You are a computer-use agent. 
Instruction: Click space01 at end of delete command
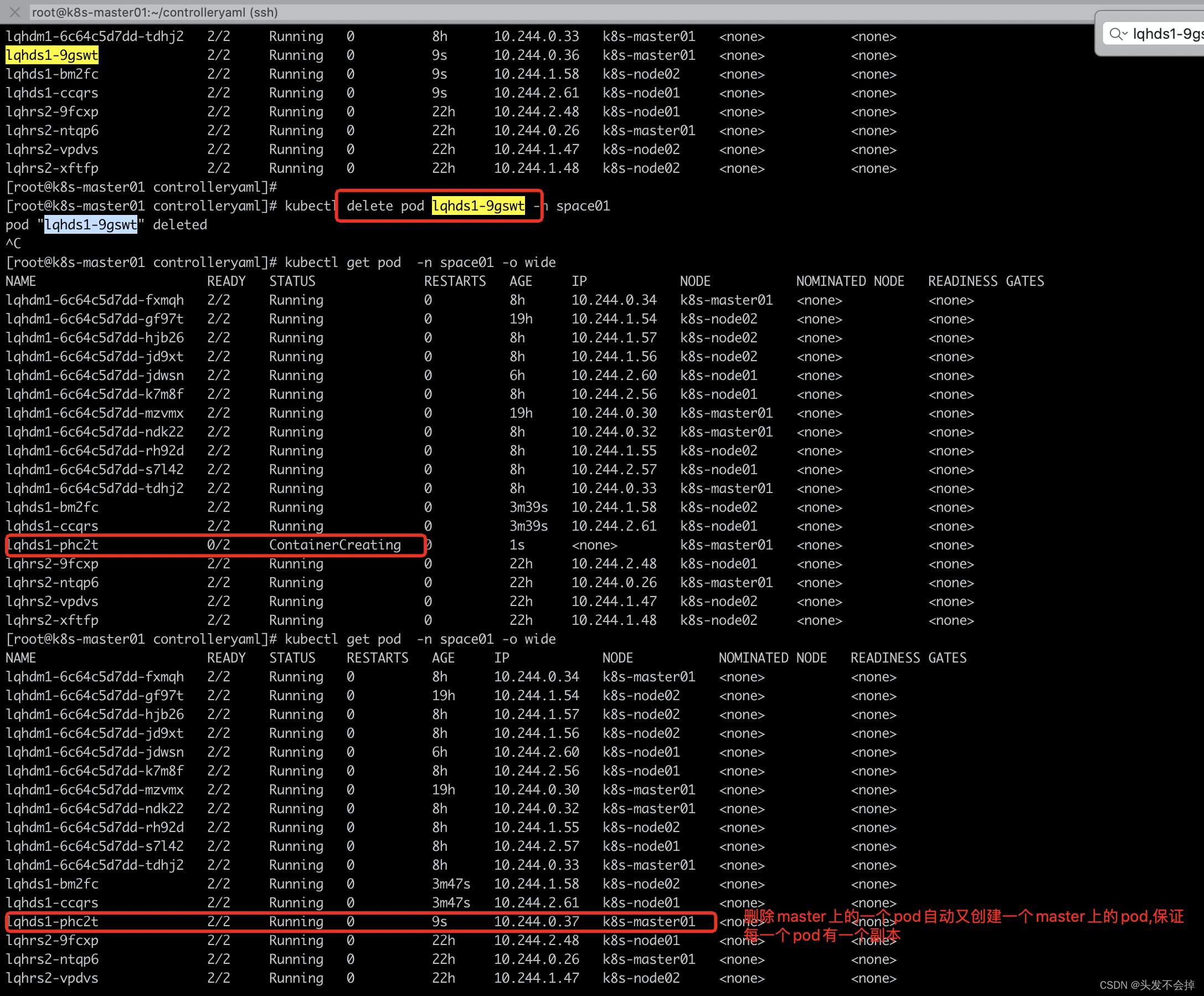click(583, 206)
